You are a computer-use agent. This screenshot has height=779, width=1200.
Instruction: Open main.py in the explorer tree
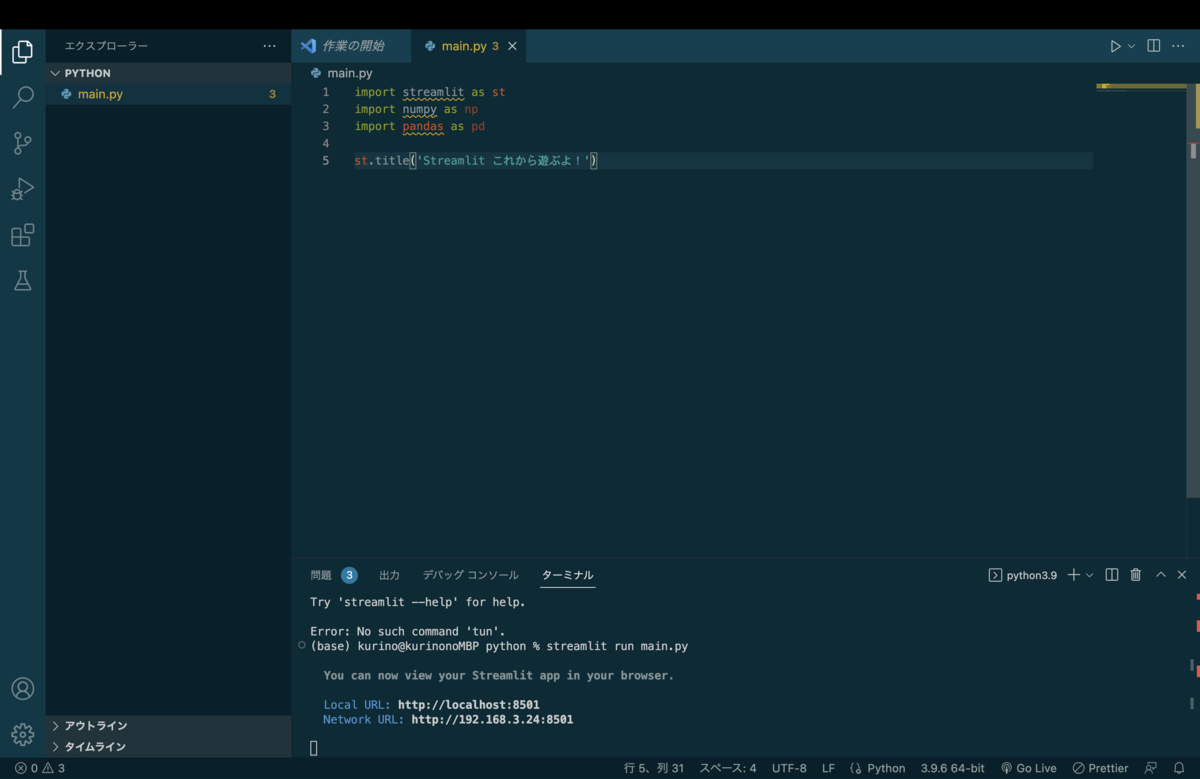pos(168,94)
